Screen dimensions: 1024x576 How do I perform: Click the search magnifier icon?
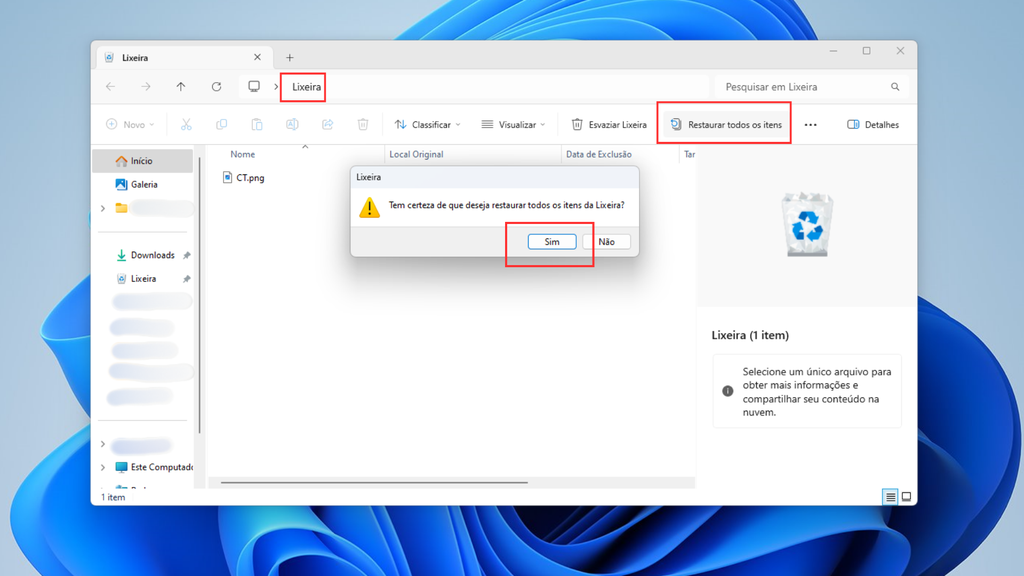click(895, 87)
